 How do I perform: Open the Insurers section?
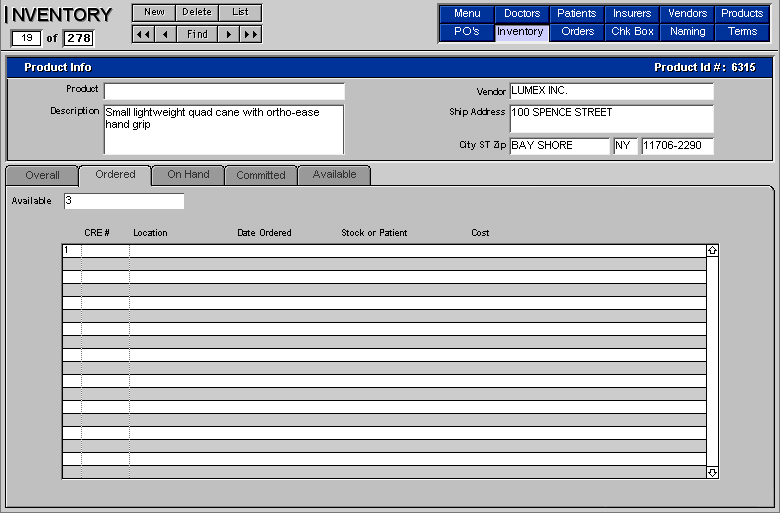[632, 13]
